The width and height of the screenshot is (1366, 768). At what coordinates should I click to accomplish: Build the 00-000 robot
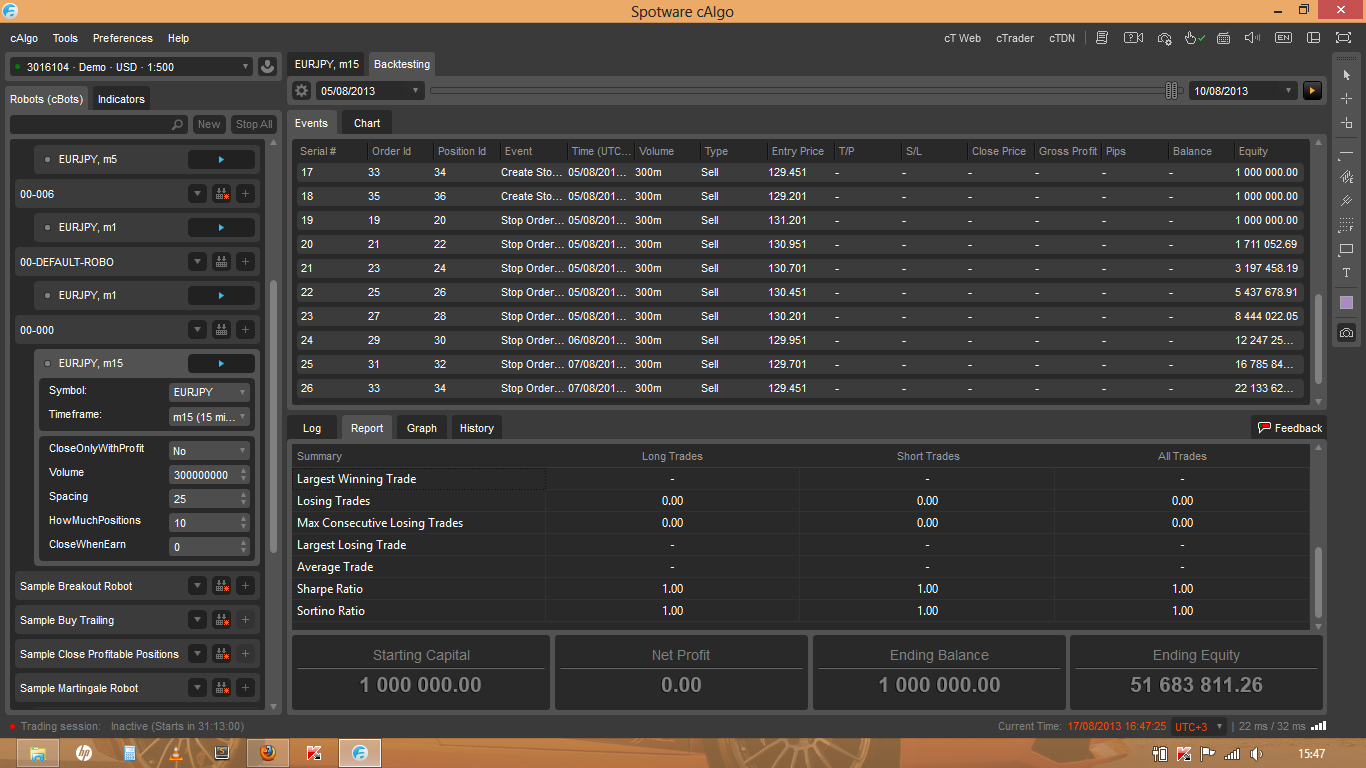pos(222,330)
